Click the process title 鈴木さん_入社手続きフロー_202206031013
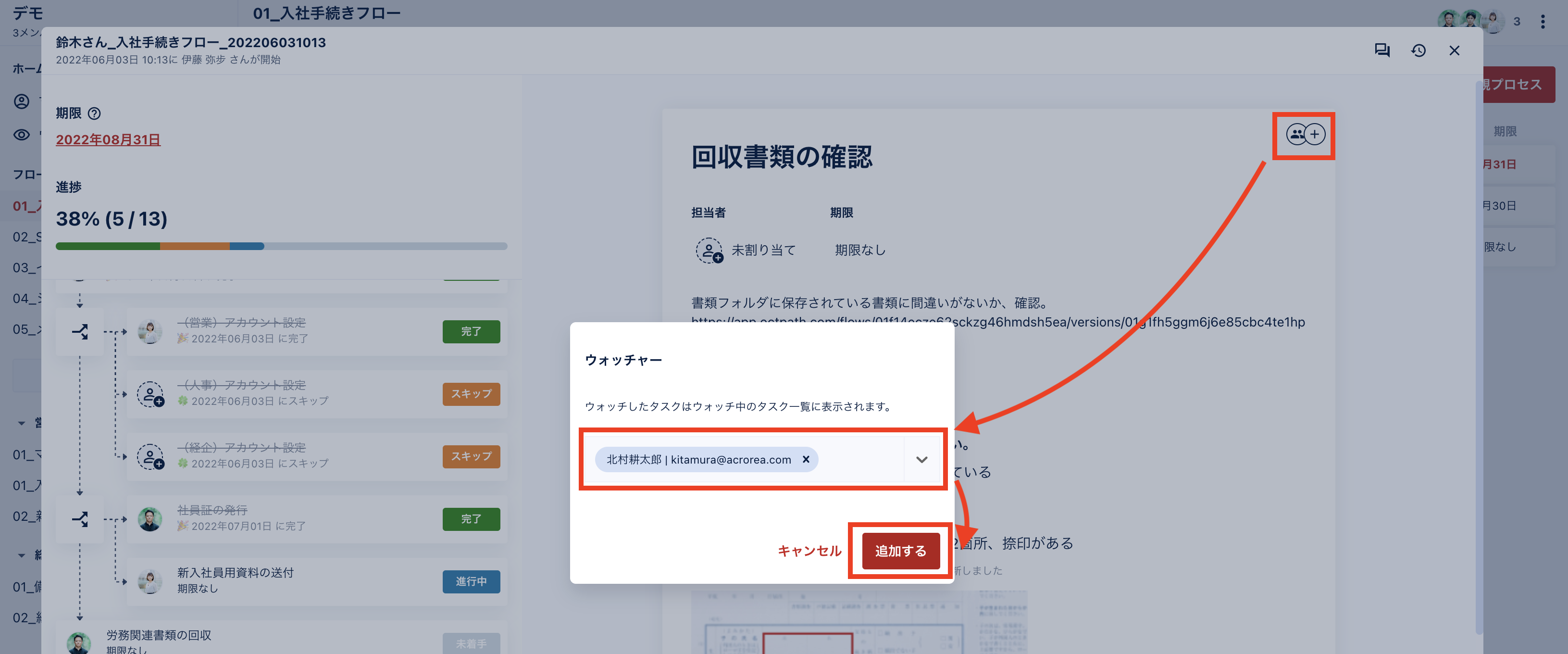 (190, 42)
